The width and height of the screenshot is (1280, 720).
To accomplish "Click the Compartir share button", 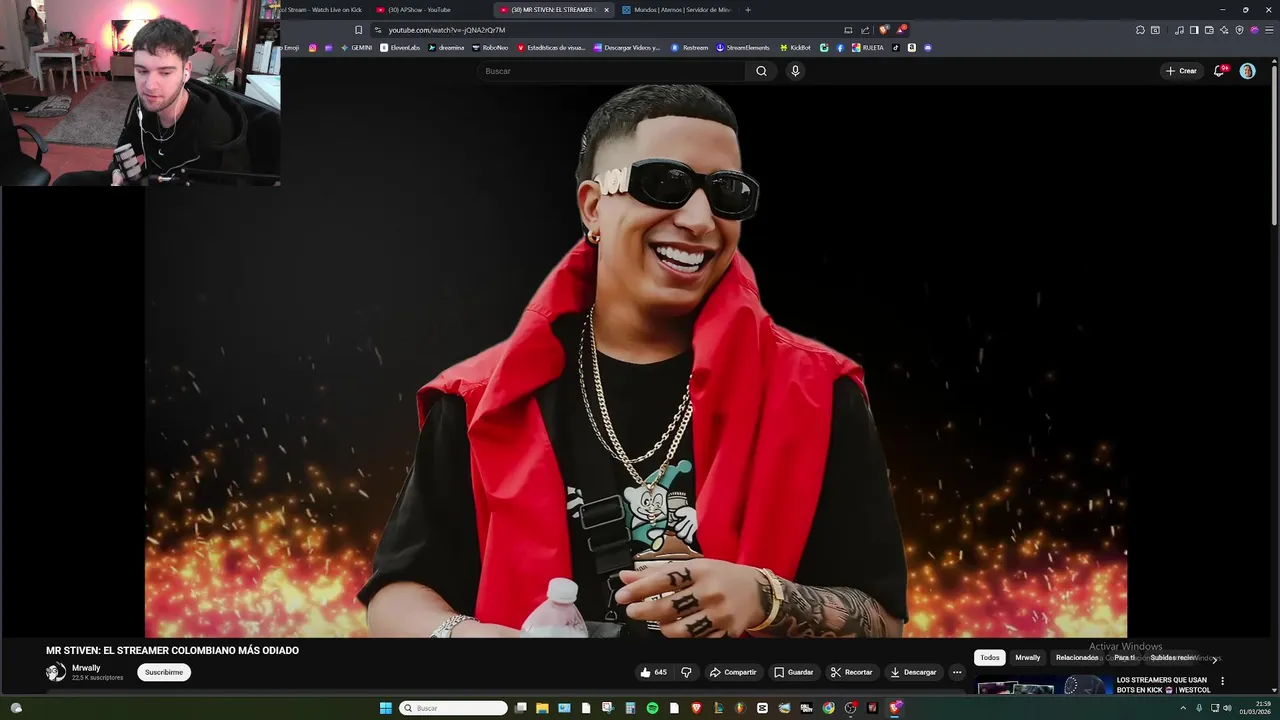I will point(733,672).
